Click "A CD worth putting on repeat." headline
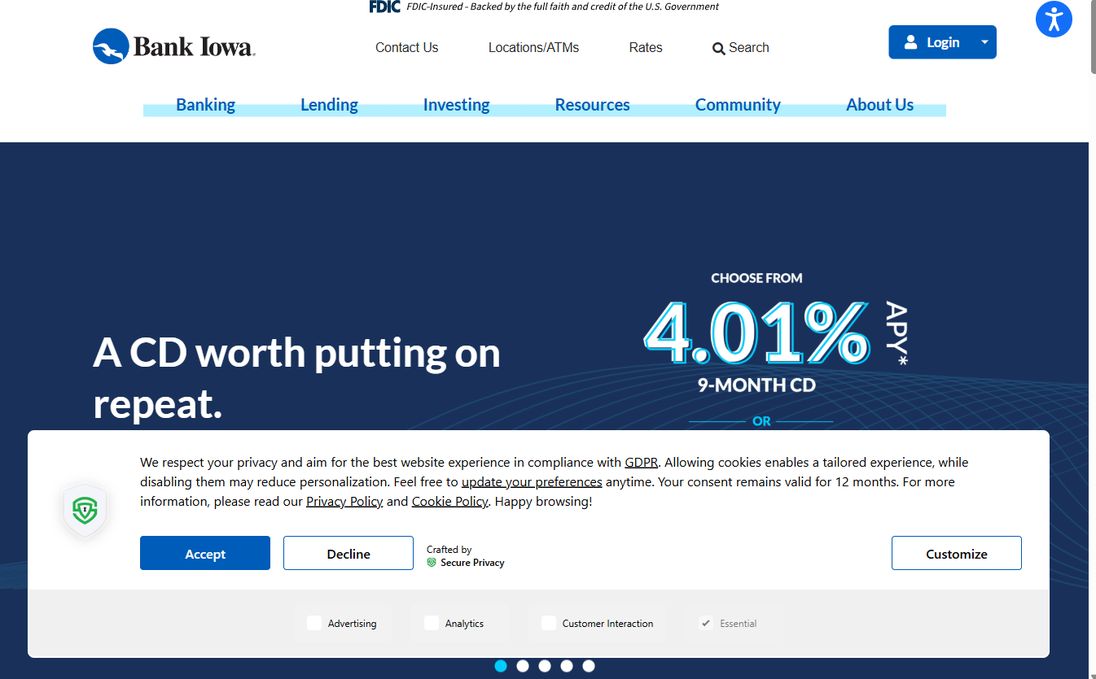Image resolution: width=1096 pixels, height=679 pixels. click(x=296, y=378)
